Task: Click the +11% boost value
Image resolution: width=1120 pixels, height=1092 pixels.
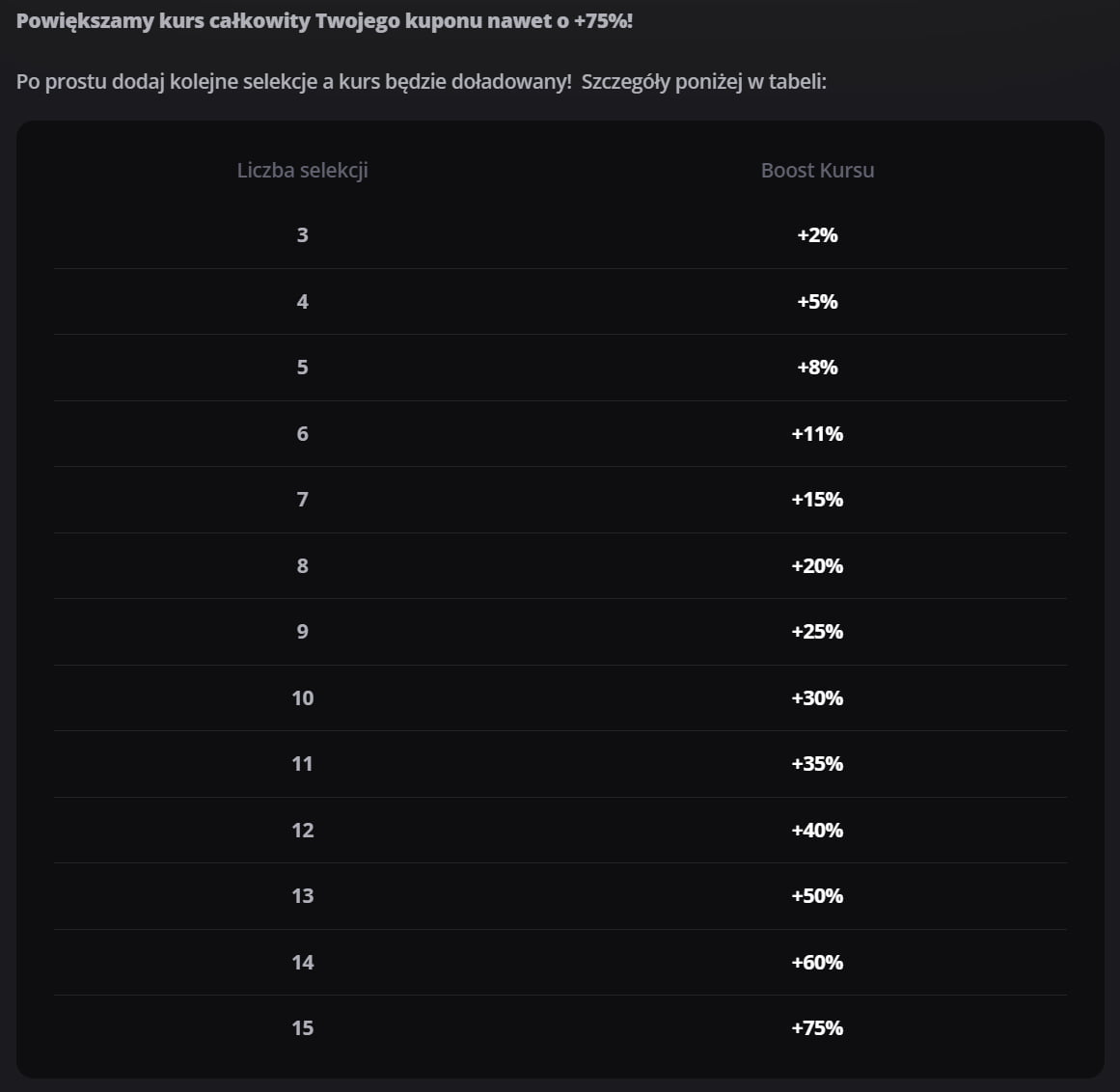Action: (x=817, y=434)
